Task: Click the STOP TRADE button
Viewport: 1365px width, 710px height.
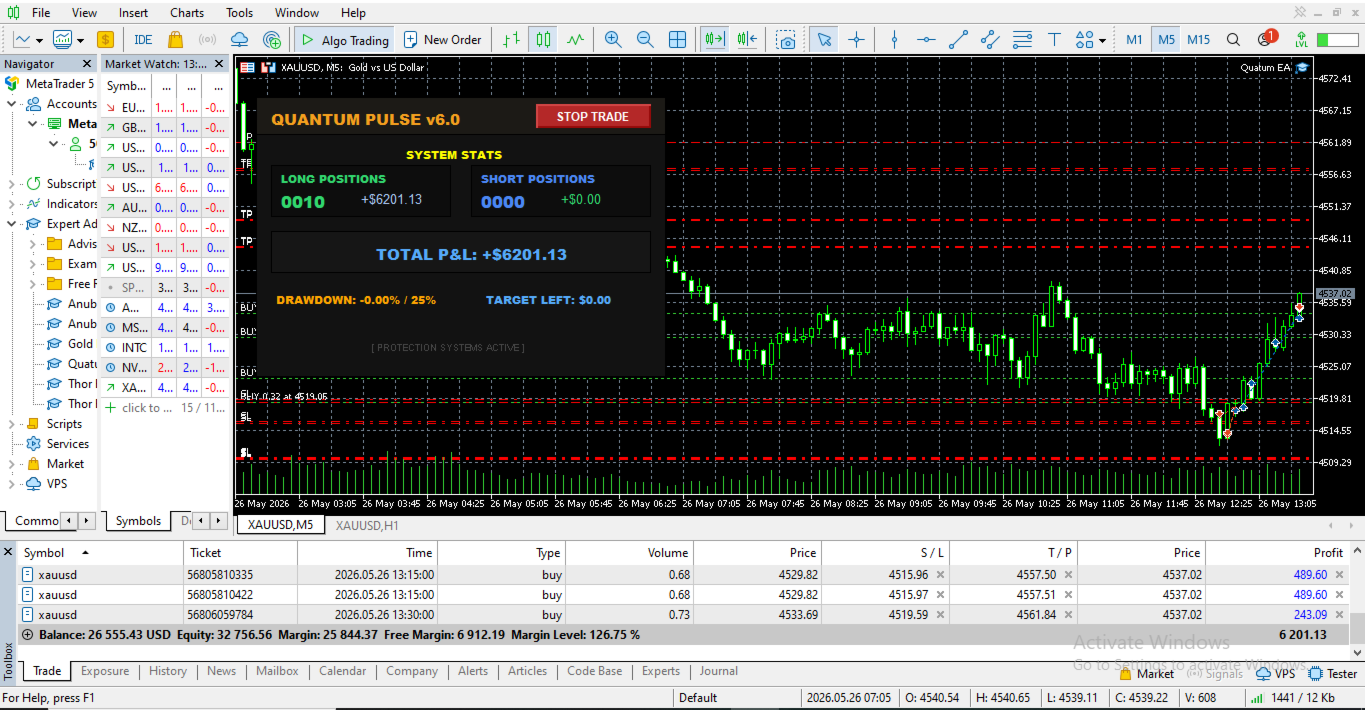Action: pyautogui.click(x=593, y=116)
